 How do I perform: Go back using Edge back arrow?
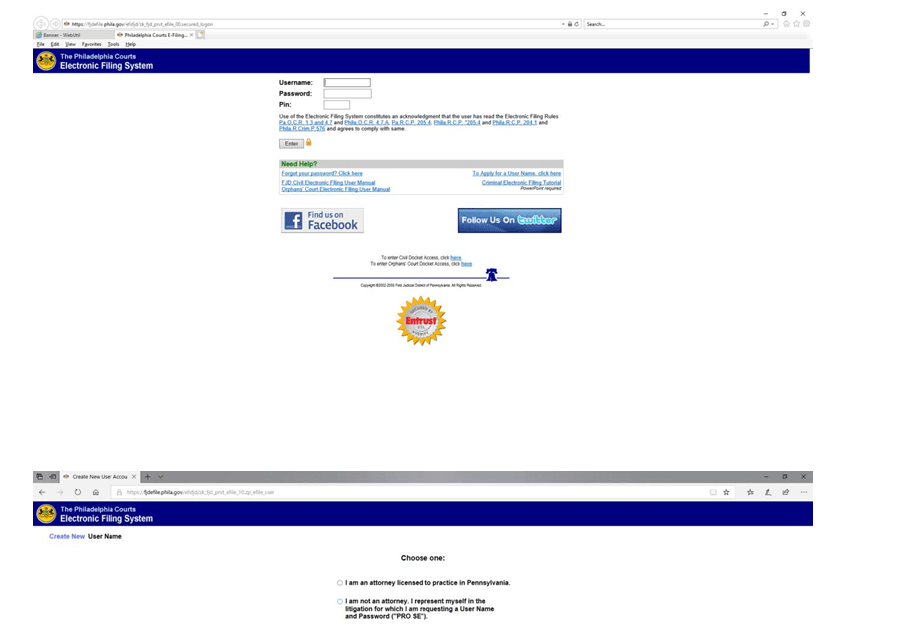tap(41, 492)
